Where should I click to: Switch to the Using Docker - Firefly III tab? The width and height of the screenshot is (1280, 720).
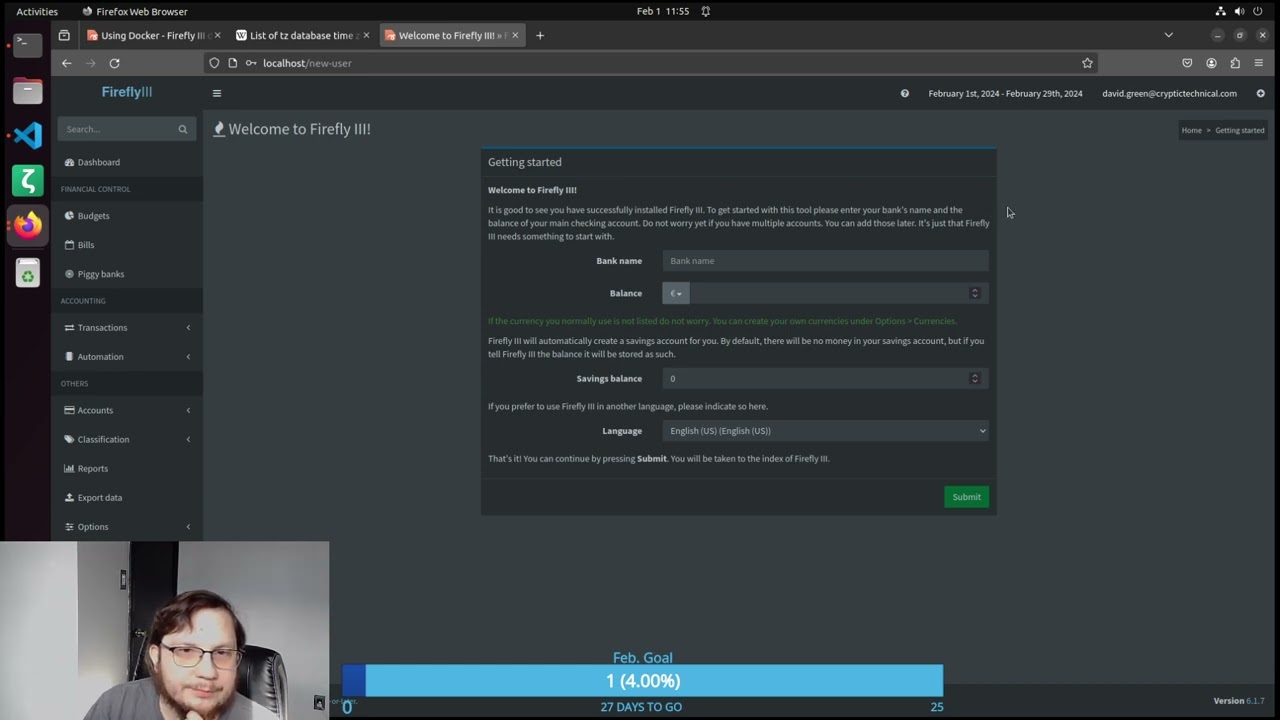152,35
